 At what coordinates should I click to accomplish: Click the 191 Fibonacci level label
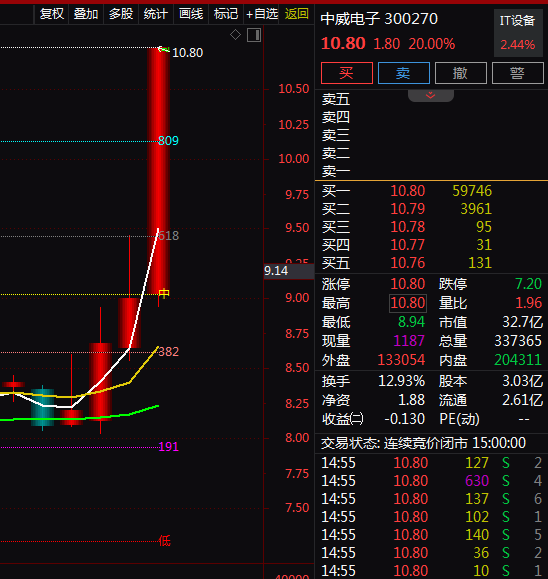(169, 447)
